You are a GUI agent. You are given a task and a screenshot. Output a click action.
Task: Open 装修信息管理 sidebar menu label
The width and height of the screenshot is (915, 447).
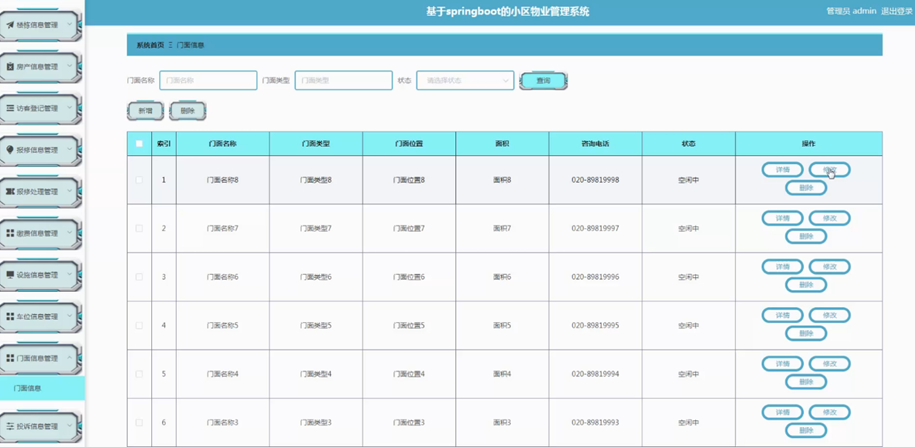(37, 25)
